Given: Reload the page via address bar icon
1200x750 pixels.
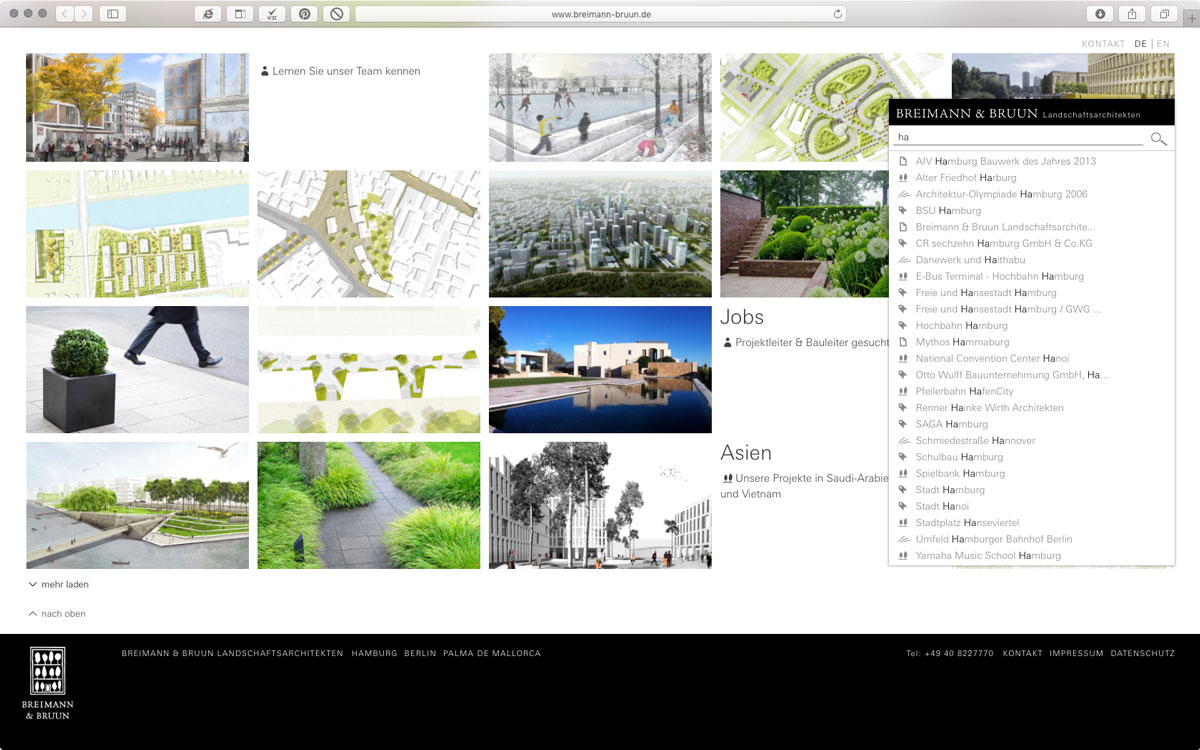Looking at the screenshot, I should coord(837,14).
